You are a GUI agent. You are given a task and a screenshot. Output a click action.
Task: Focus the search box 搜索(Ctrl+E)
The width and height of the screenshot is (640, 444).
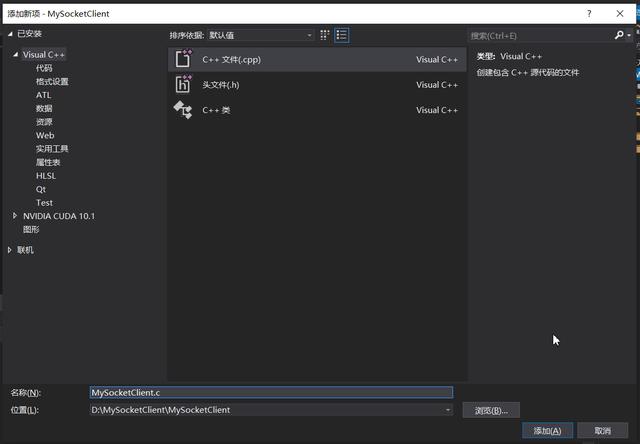pos(541,36)
